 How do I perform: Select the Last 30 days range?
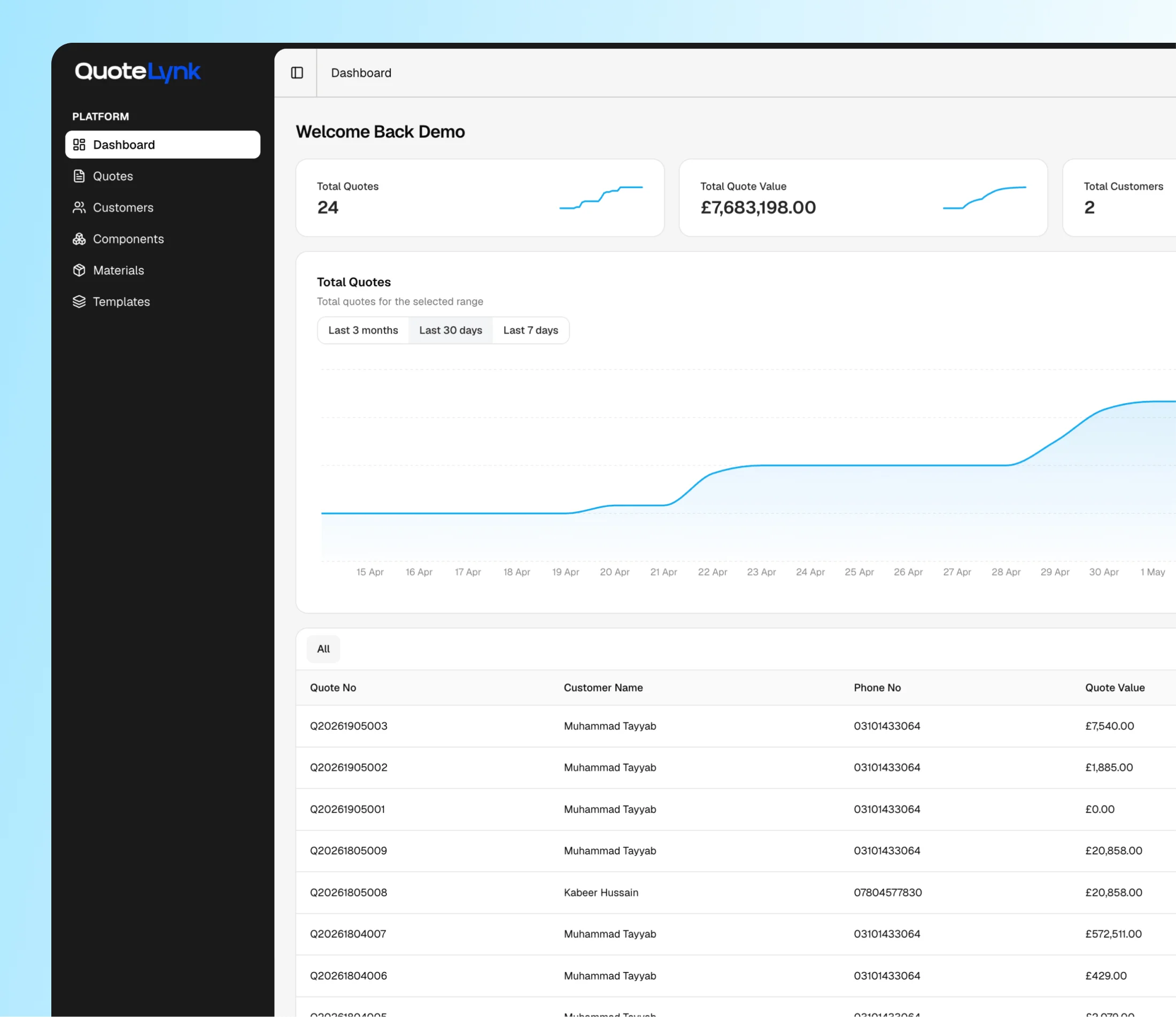tap(451, 330)
